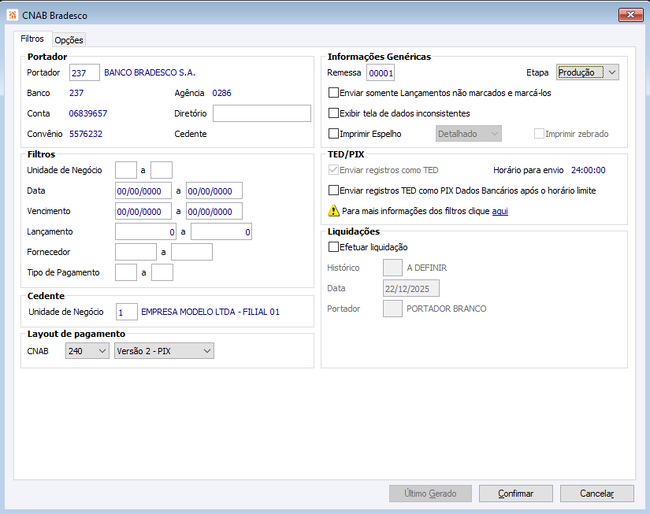Click the BANCO BRADESCO S.A. text
Screen dimensions: 650x514
[x=150, y=73]
